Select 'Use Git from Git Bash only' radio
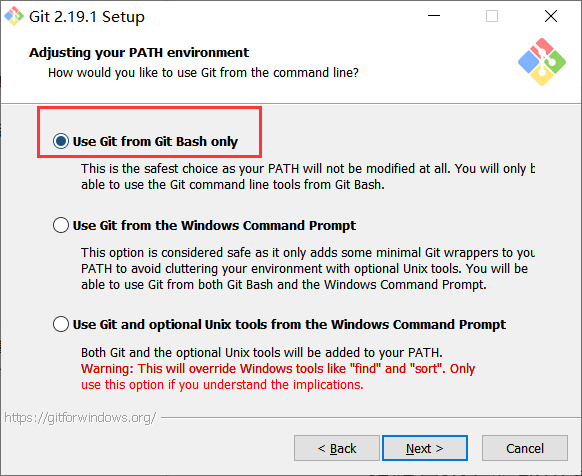 point(61,141)
